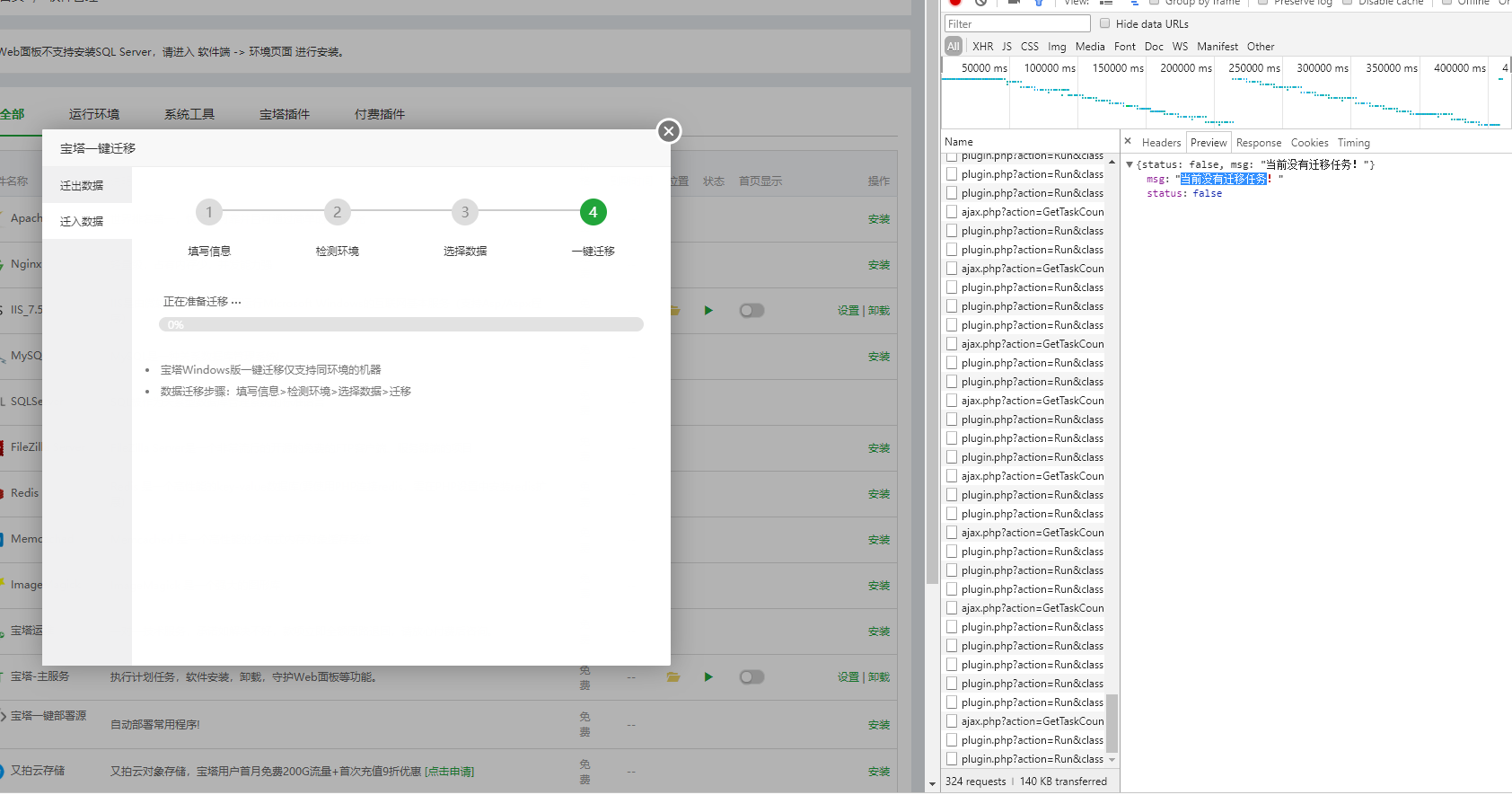Close the 宝塔一键迁移 dialog
Image resolution: width=1512 pixels, height=795 pixels.
668,131
